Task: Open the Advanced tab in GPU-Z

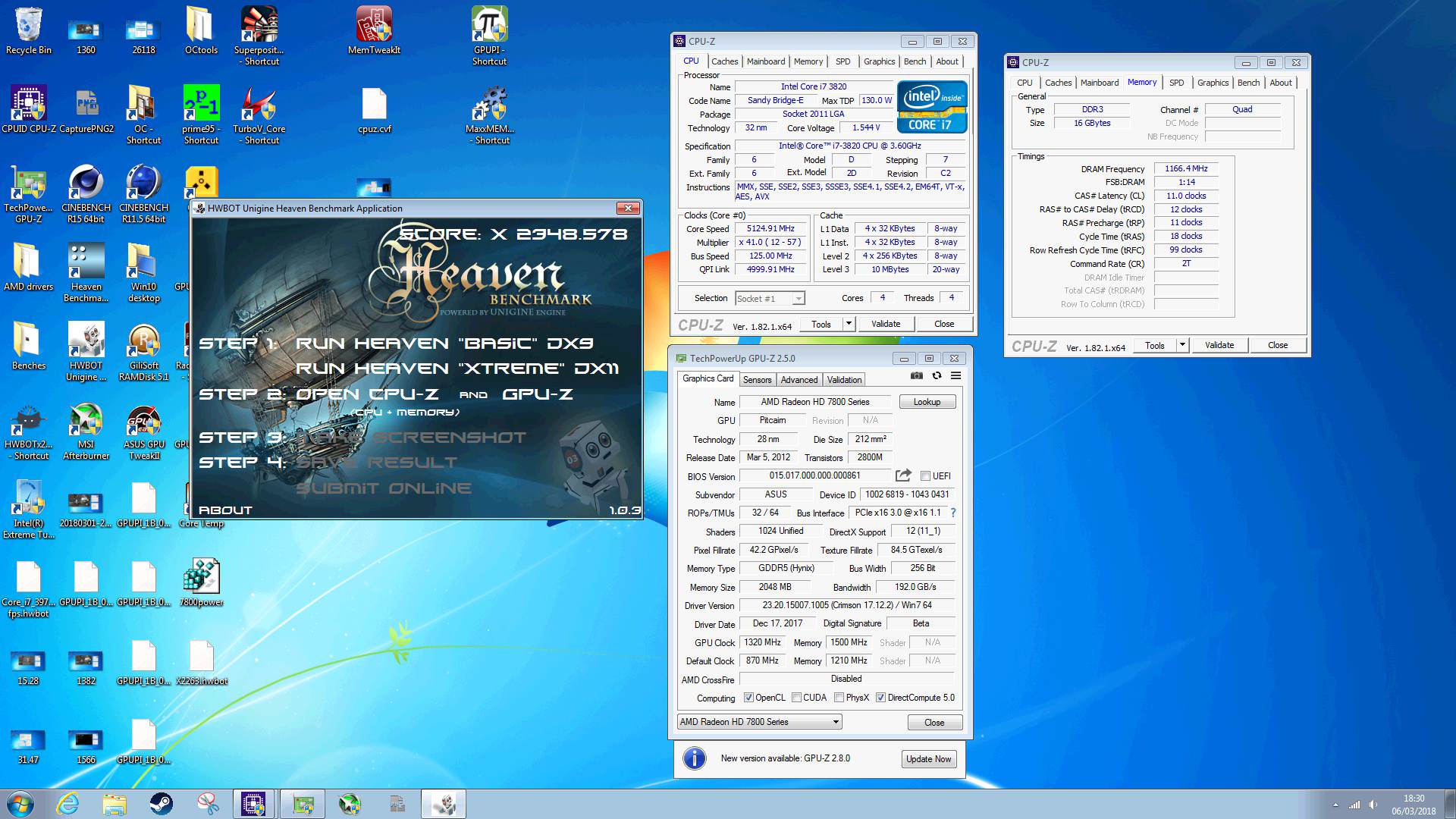Action: [x=799, y=380]
